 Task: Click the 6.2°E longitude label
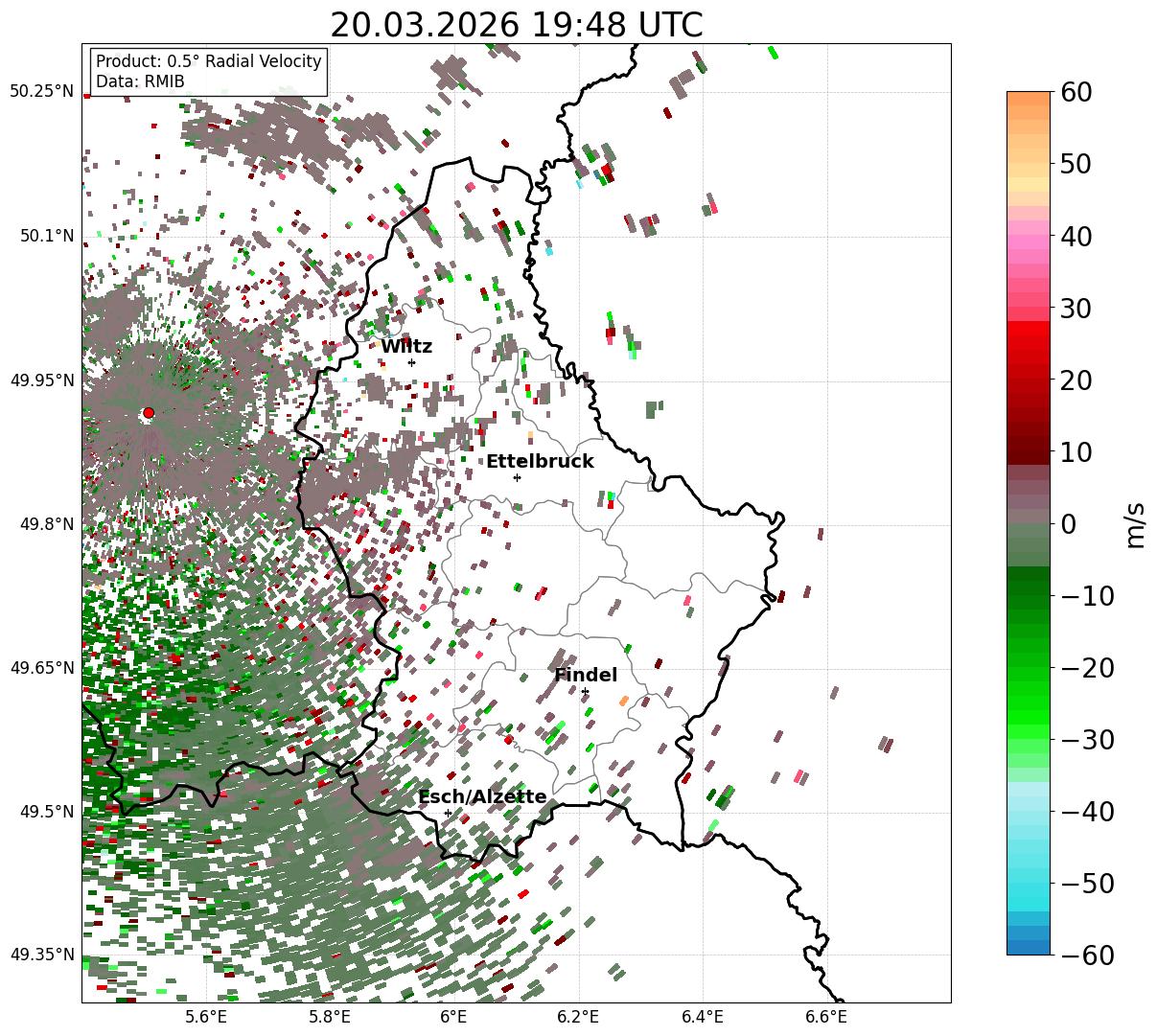click(x=578, y=1016)
